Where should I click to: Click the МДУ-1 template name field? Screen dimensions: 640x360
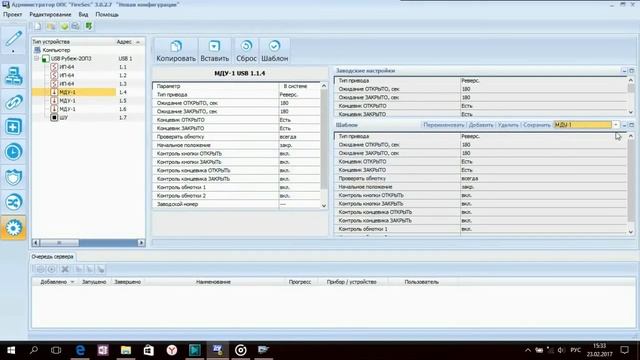[x=582, y=125]
